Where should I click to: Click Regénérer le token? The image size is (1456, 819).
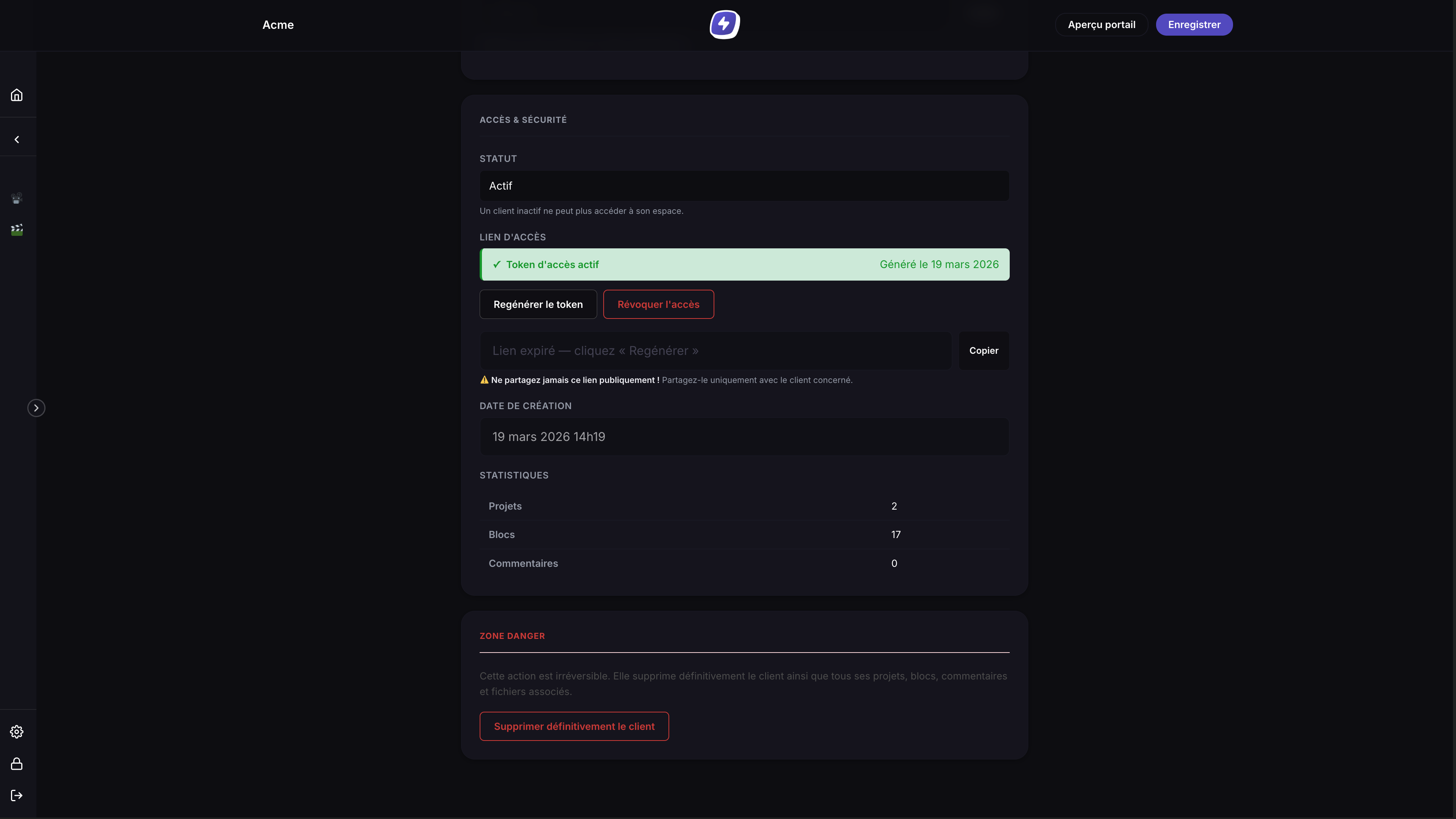pyautogui.click(x=538, y=304)
